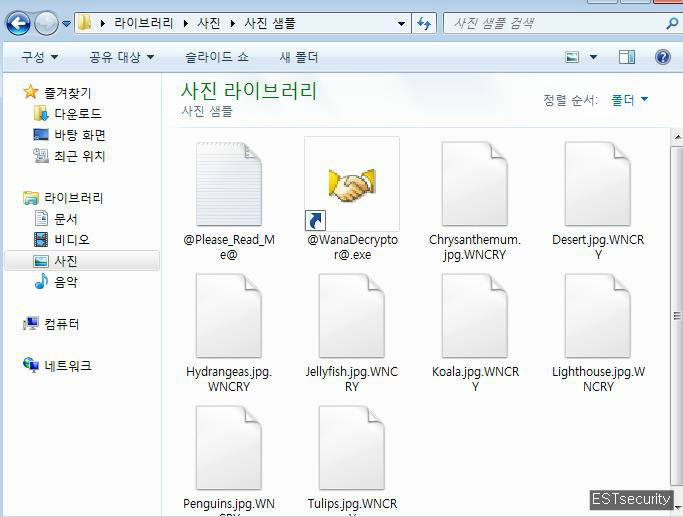Select 컴퓨터 in the navigation pane
Viewport: 683px width, 517px height.
tap(62, 324)
